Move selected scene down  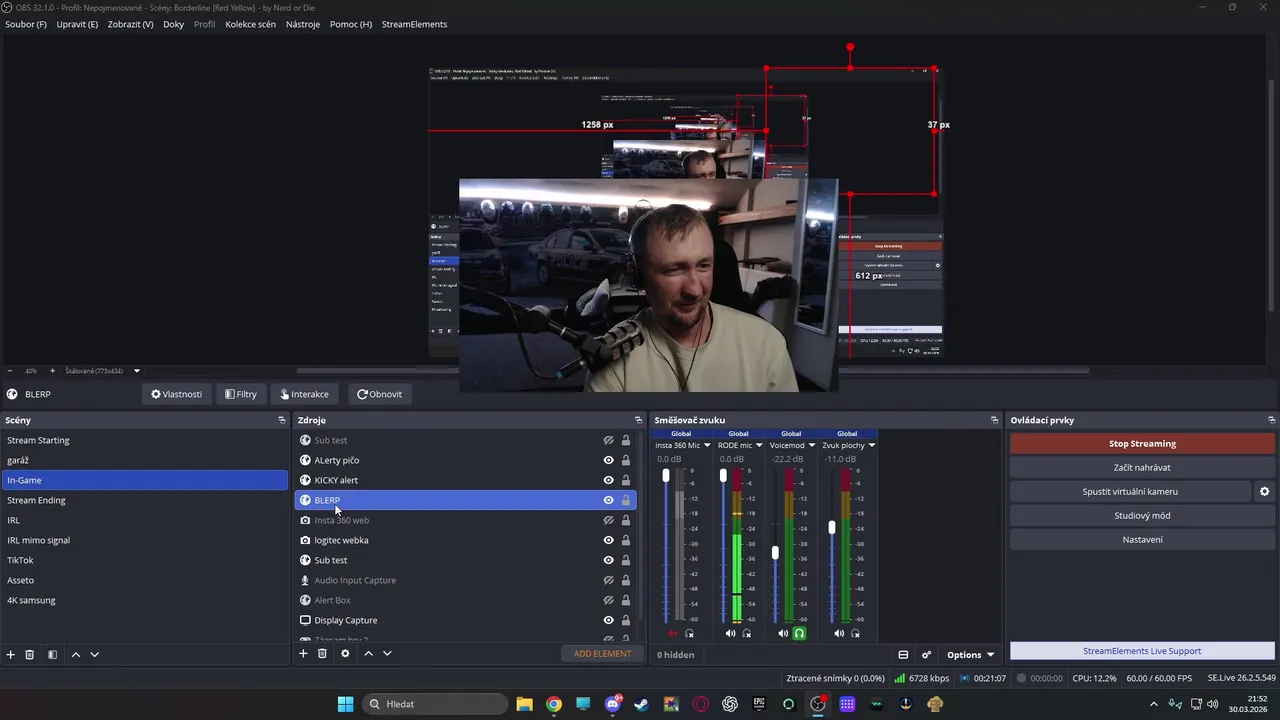(x=95, y=654)
